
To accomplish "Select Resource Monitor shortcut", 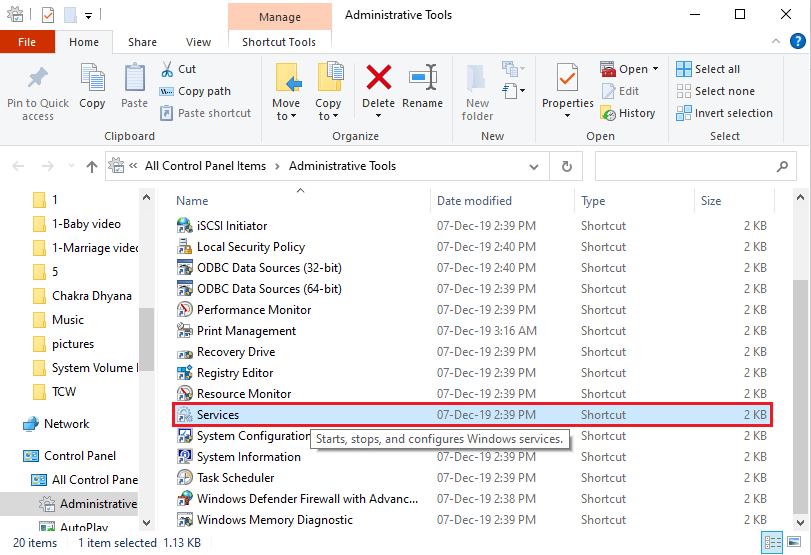I will pyautogui.click(x=472, y=394).
